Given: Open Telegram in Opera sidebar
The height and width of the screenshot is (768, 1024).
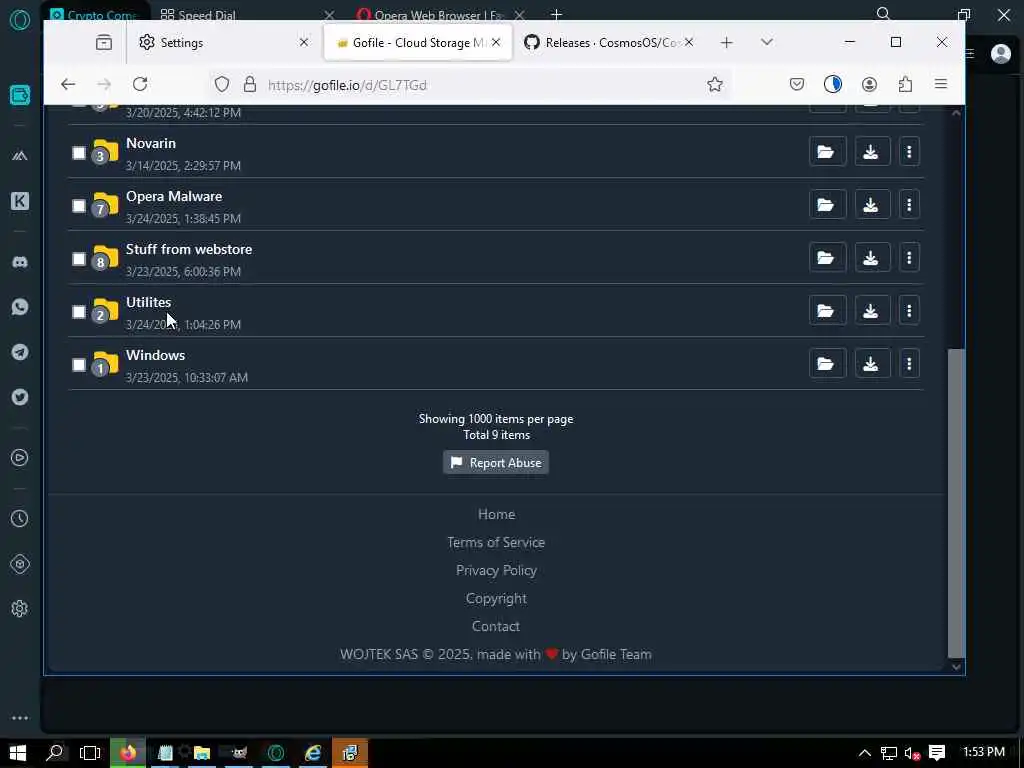Looking at the screenshot, I should pos(20,352).
